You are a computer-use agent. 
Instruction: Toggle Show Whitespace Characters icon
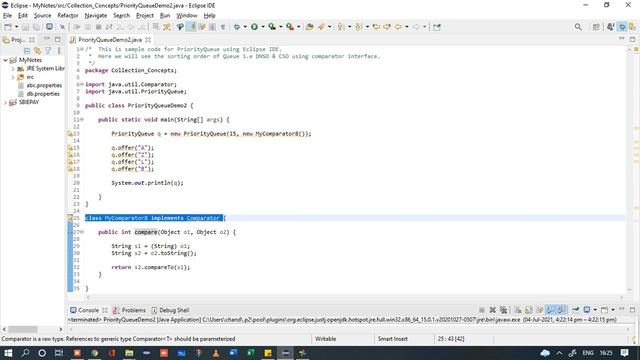(x=223, y=27)
